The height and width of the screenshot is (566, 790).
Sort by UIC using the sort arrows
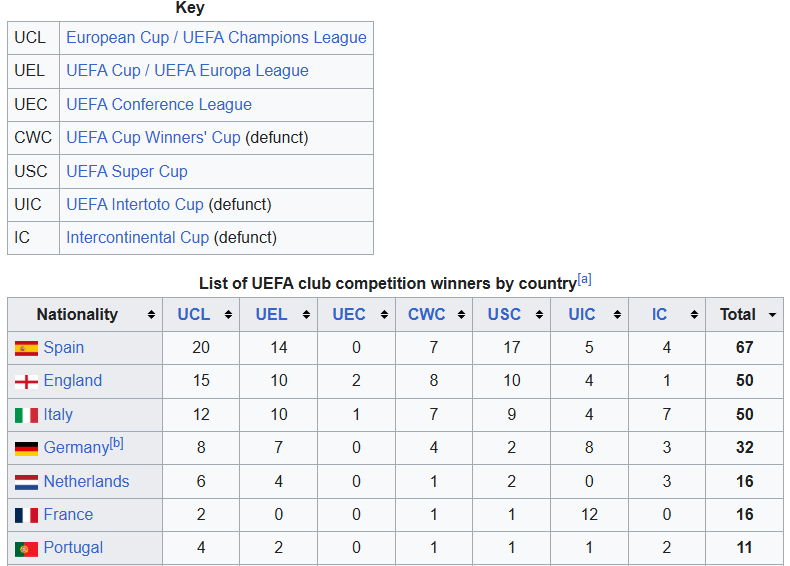point(617,315)
